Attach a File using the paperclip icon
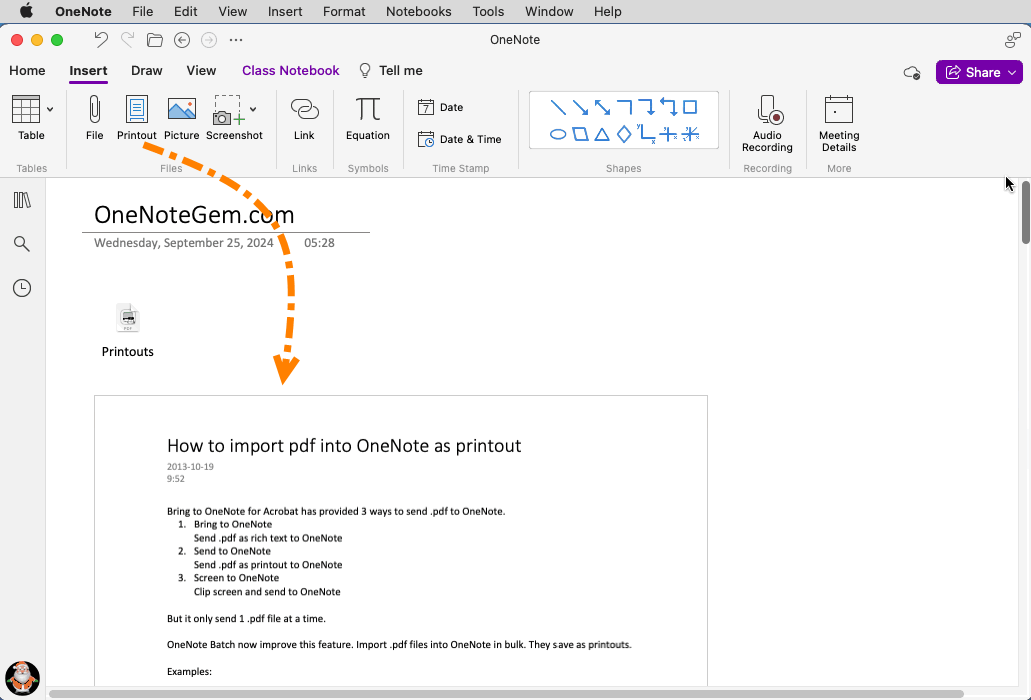 coord(95,118)
